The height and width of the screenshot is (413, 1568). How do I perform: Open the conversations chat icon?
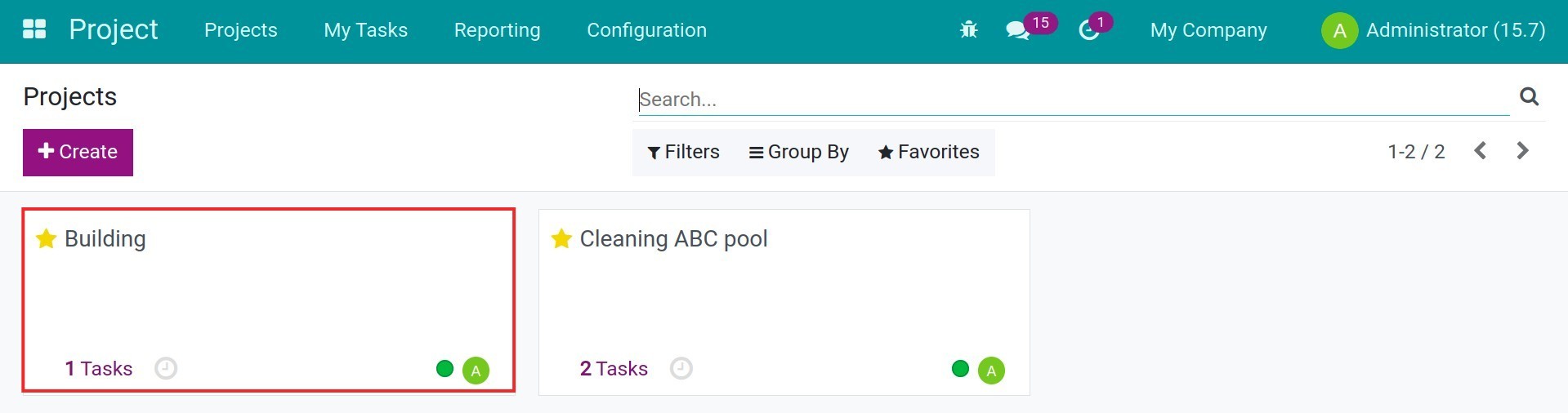(x=1017, y=31)
